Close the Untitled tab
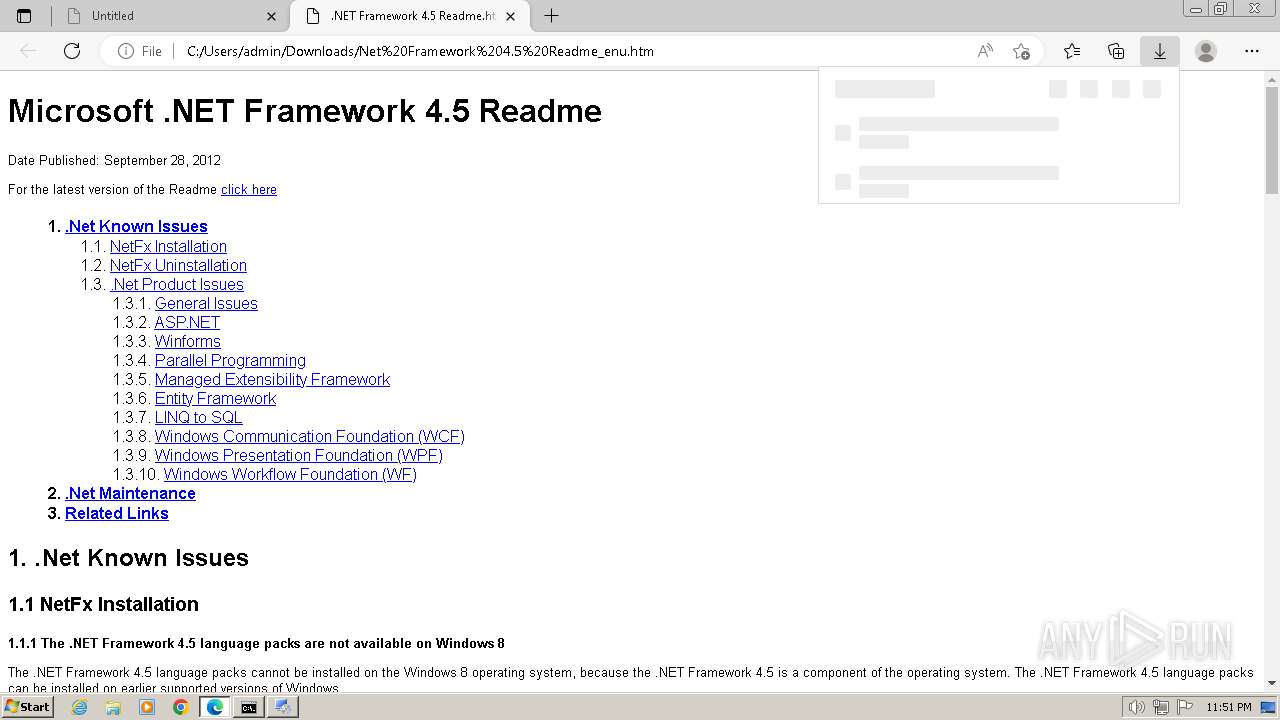 coord(272,16)
